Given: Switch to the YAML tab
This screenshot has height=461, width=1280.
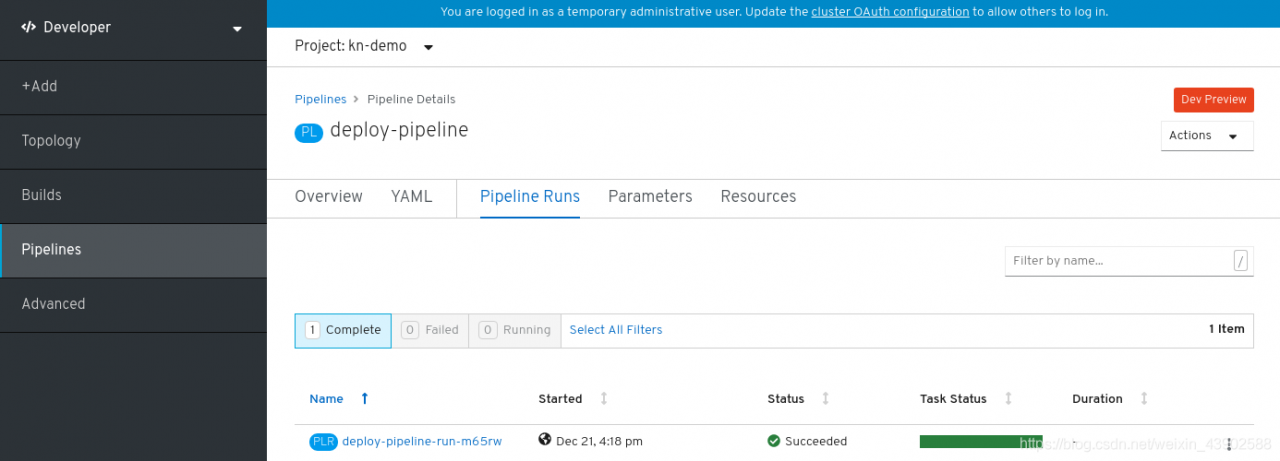Looking at the screenshot, I should 412,197.
